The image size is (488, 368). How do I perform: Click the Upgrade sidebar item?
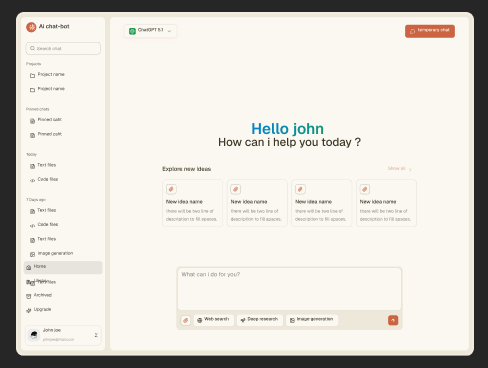[x=39, y=310]
